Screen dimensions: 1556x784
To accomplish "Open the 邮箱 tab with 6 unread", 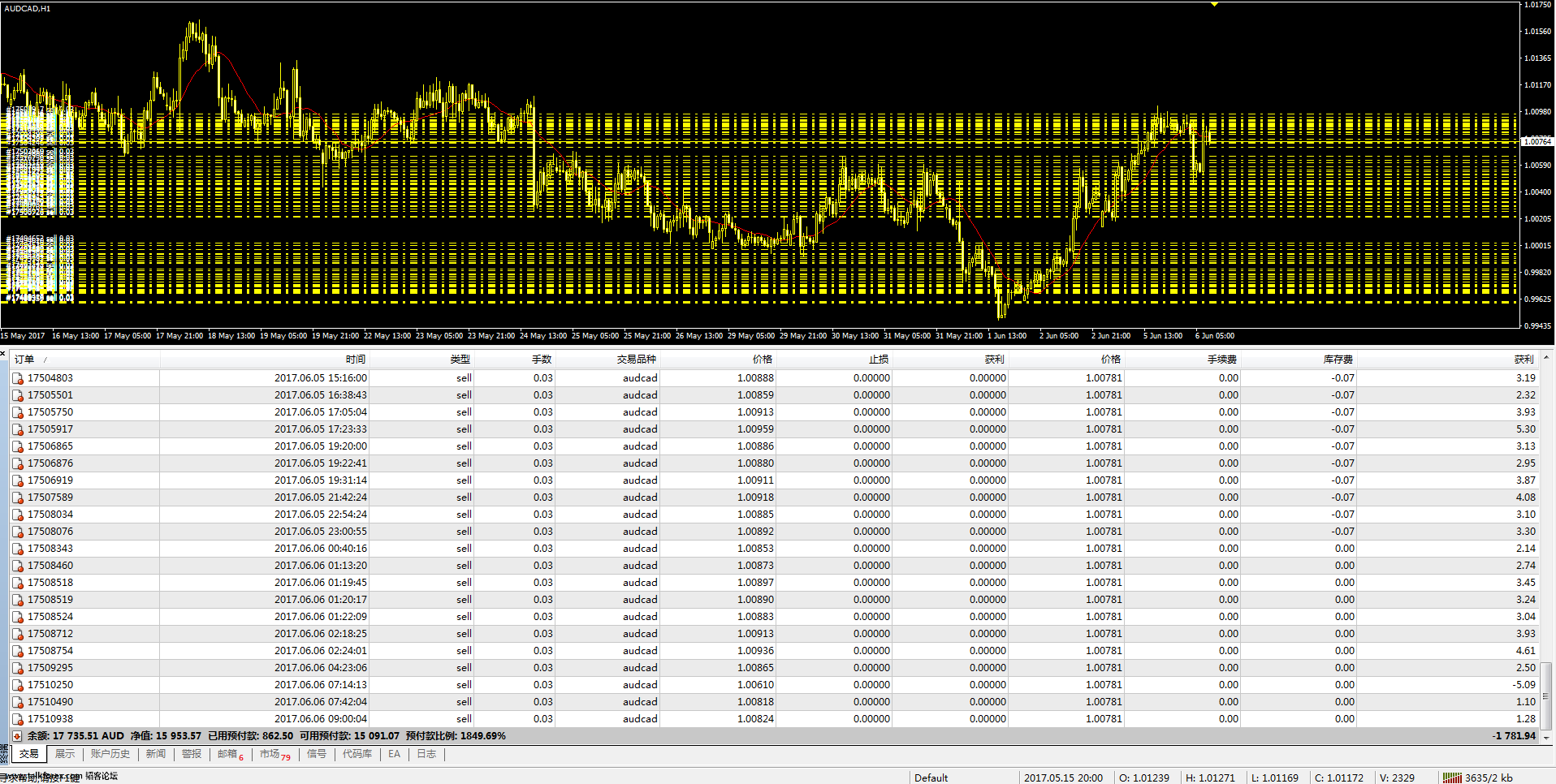I will pyautogui.click(x=231, y=754).
